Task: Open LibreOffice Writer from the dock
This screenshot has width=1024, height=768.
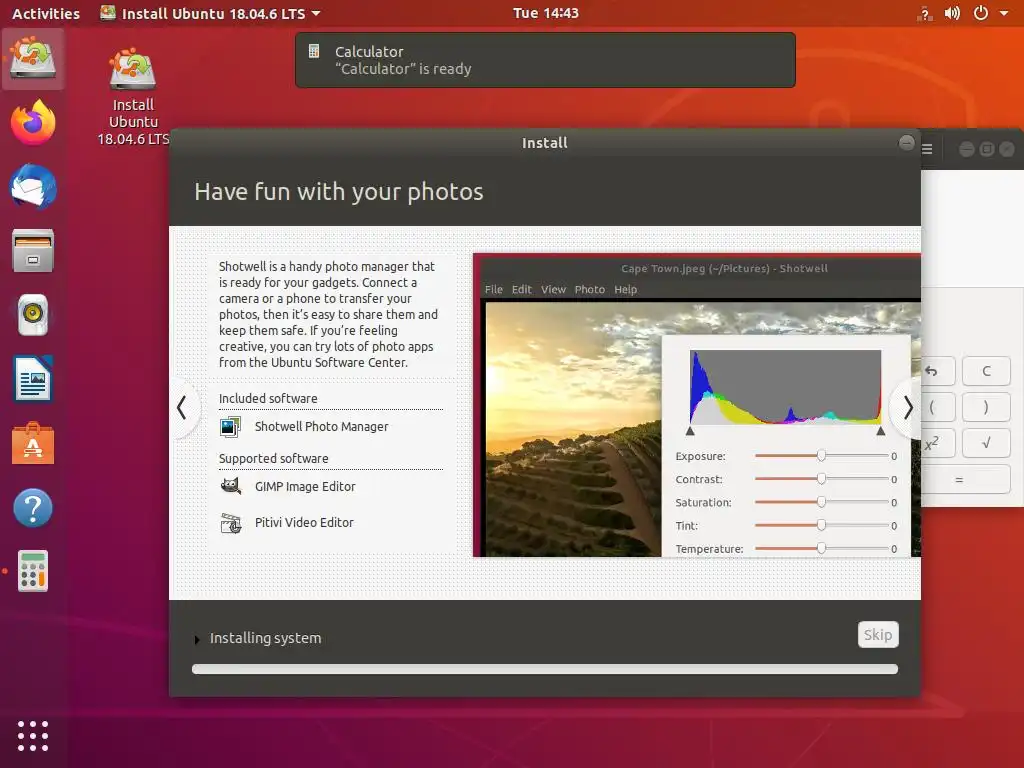Action: [x=33, y=379]
